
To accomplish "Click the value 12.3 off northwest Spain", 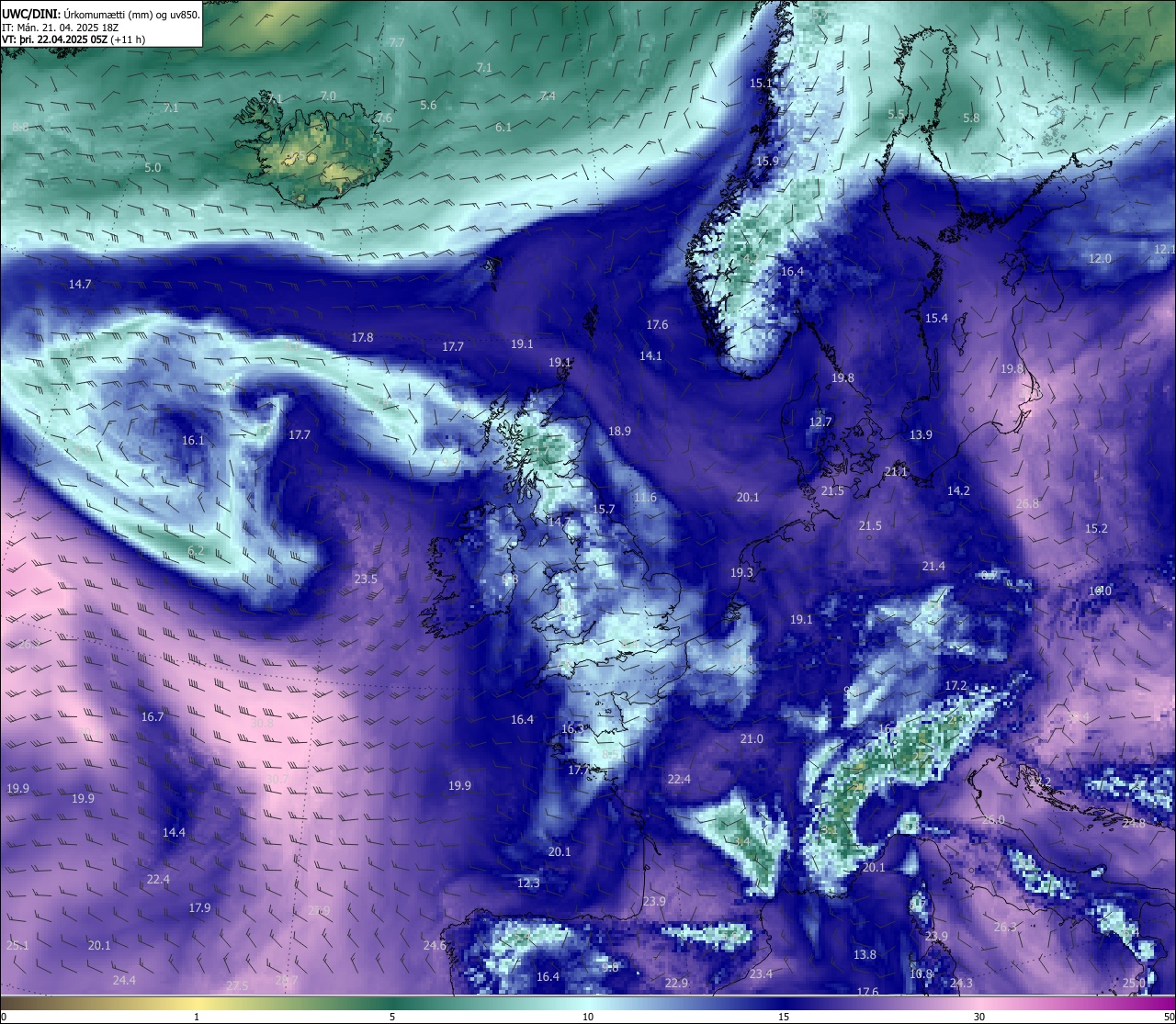I will [528, 883].
